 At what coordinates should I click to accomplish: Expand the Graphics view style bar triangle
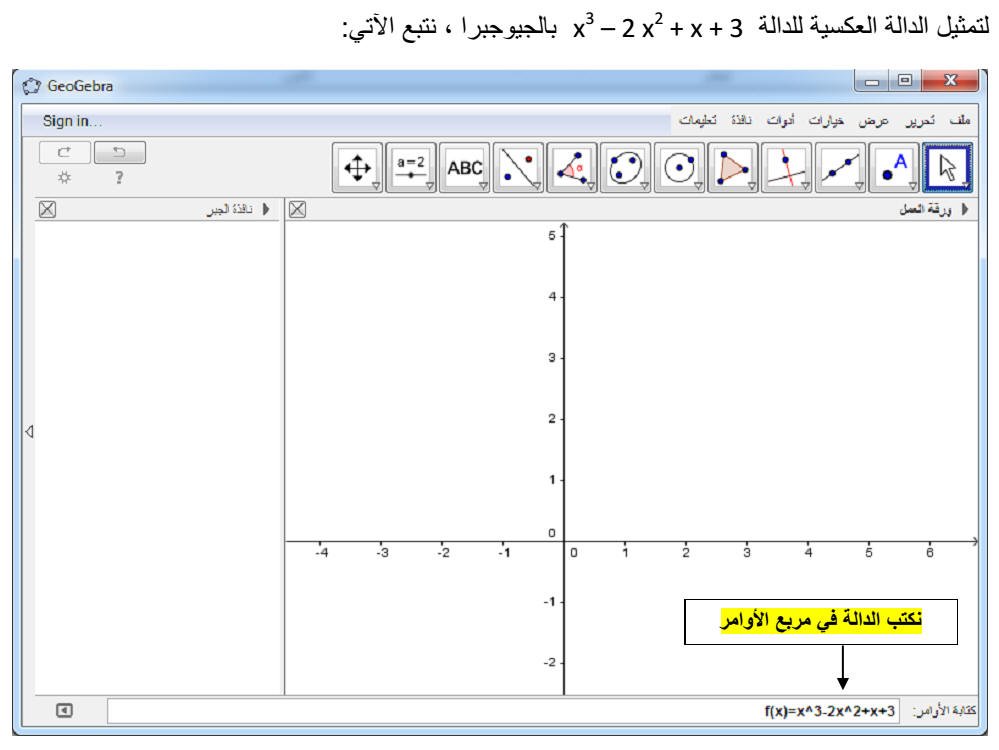[x=965, y=209]
